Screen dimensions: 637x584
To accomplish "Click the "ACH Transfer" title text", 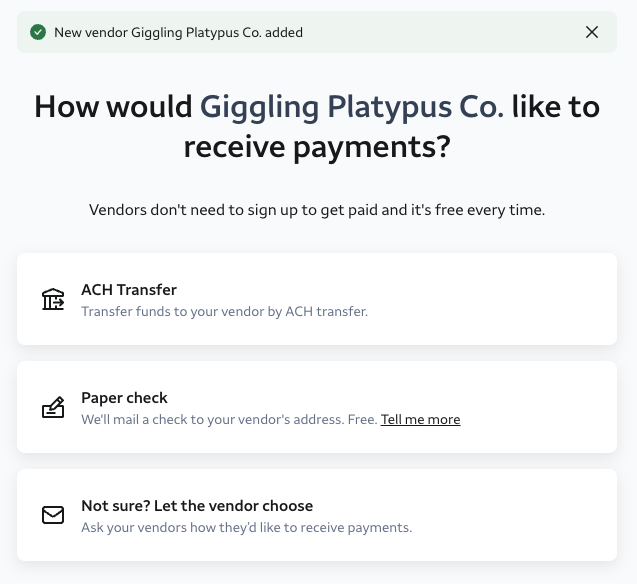I will (x=129, y=290).
